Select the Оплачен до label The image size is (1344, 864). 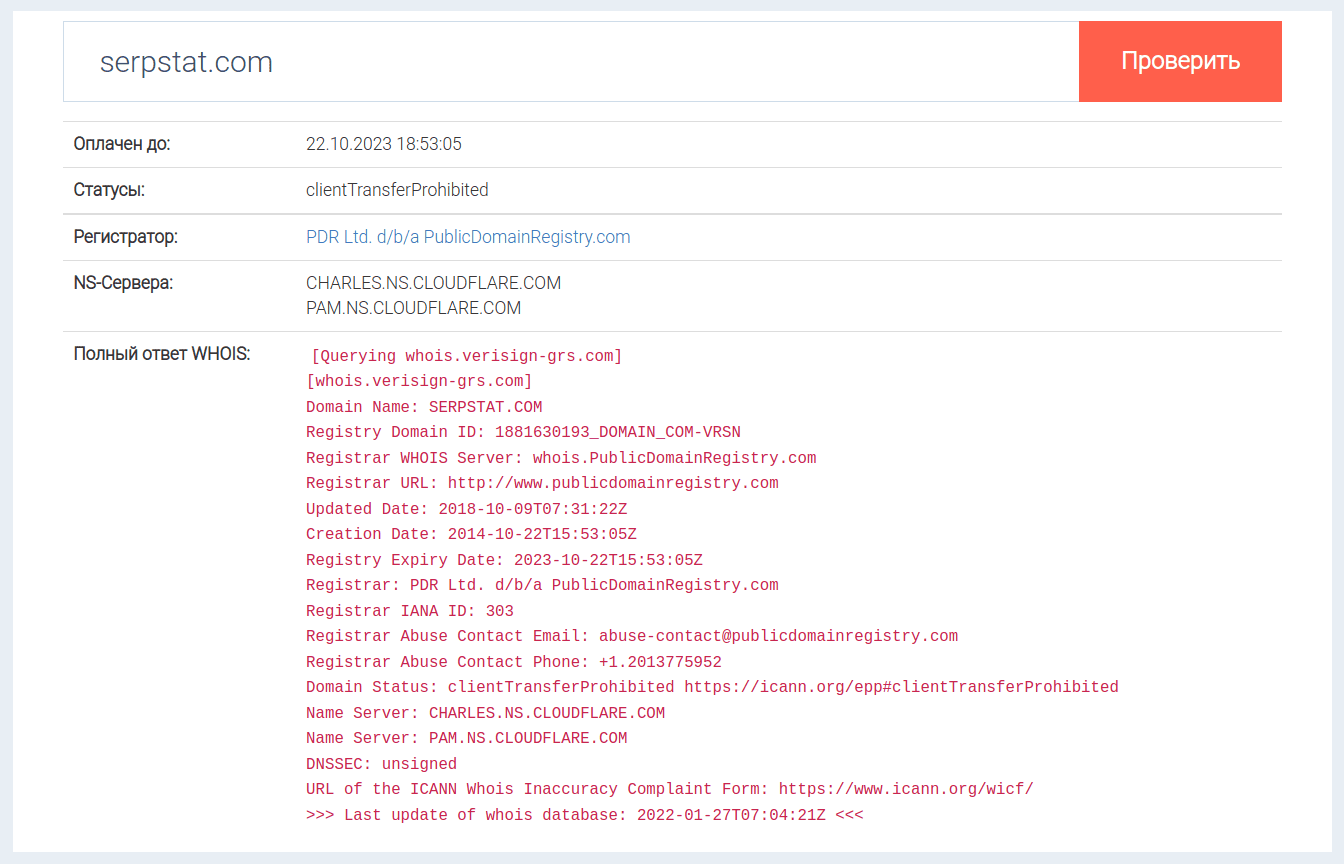pyautogui.click(x=122, y=144)
